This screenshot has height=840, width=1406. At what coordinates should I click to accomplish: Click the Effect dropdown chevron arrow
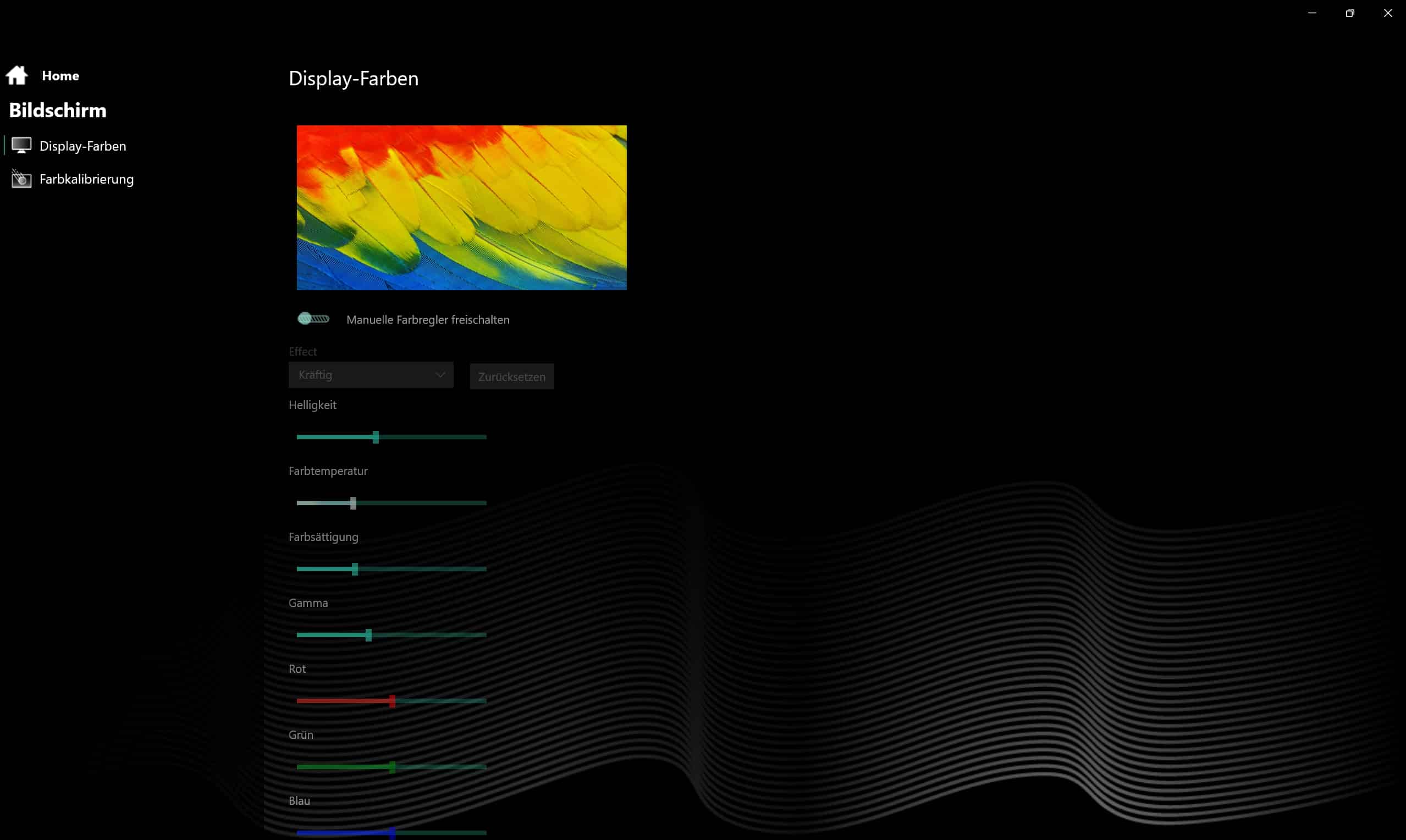[440, 375]
